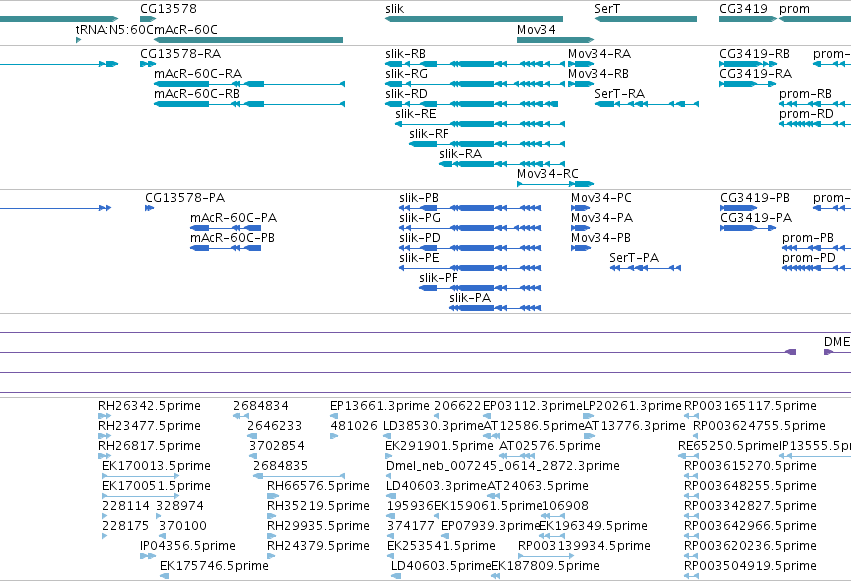The width and height of the screenshot is (851, 581).
Task: Click the CG3419 gene label
Action: click(743, 9)
